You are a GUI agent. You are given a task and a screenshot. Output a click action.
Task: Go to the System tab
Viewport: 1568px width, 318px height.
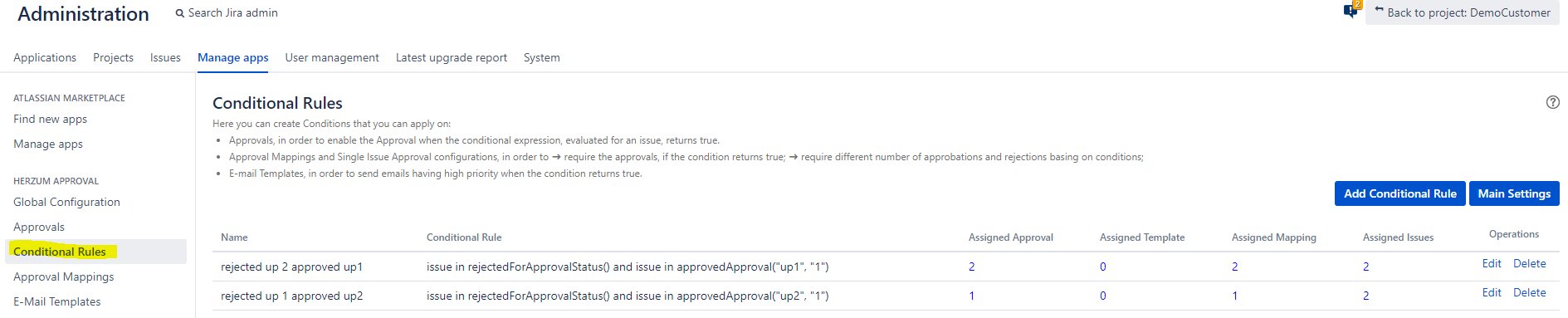point(542,57)
